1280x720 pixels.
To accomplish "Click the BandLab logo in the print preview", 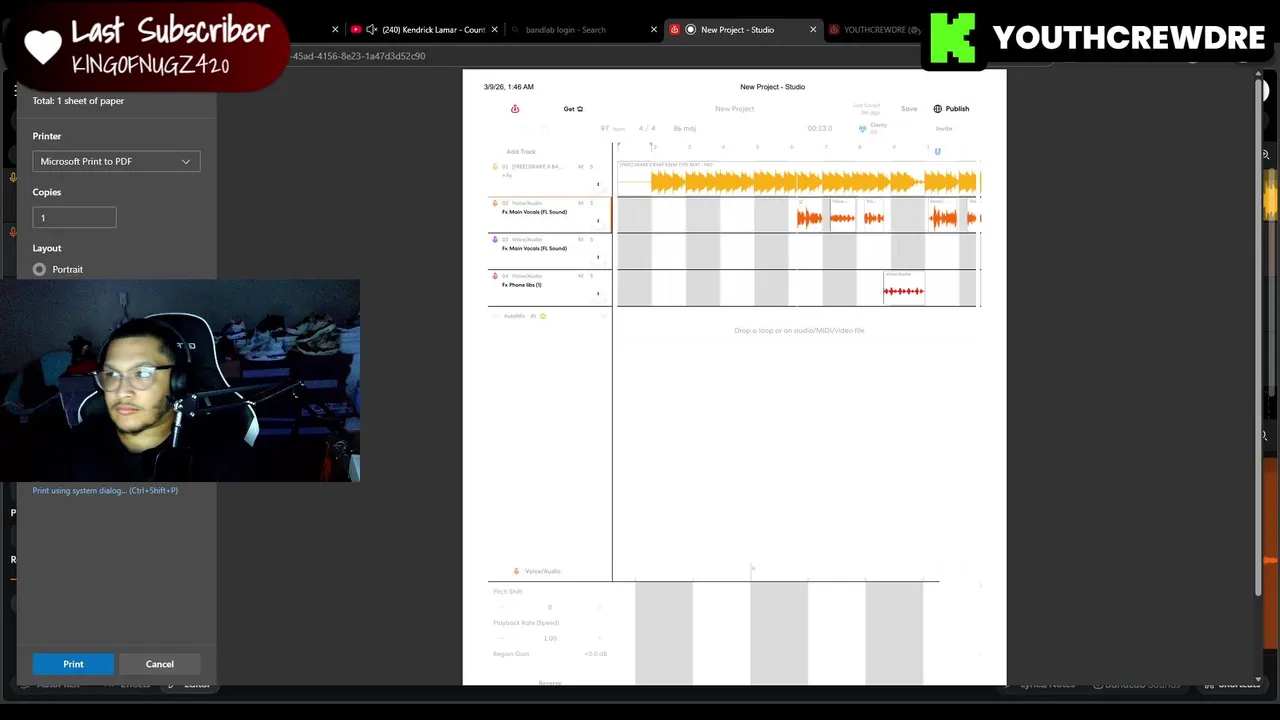I will (515, 109).
